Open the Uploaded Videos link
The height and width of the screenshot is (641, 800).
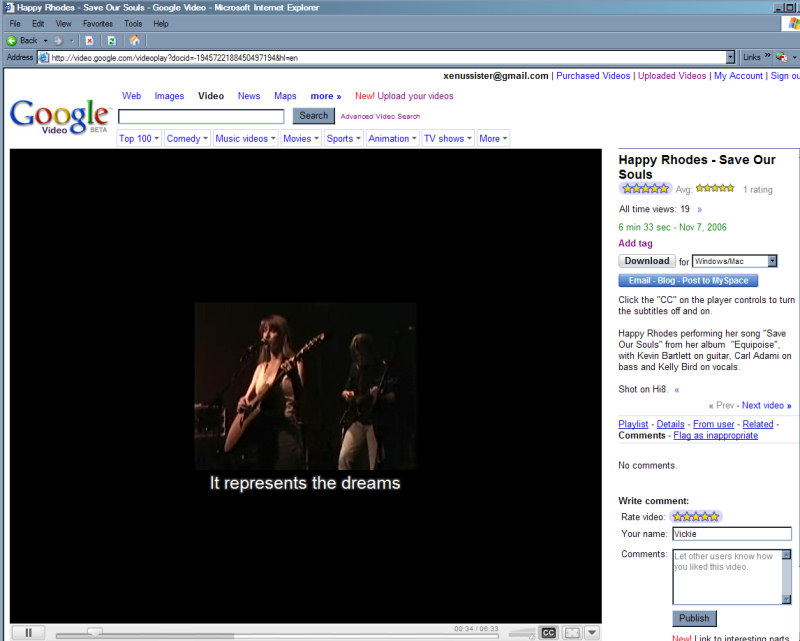(x=672, y=76)
